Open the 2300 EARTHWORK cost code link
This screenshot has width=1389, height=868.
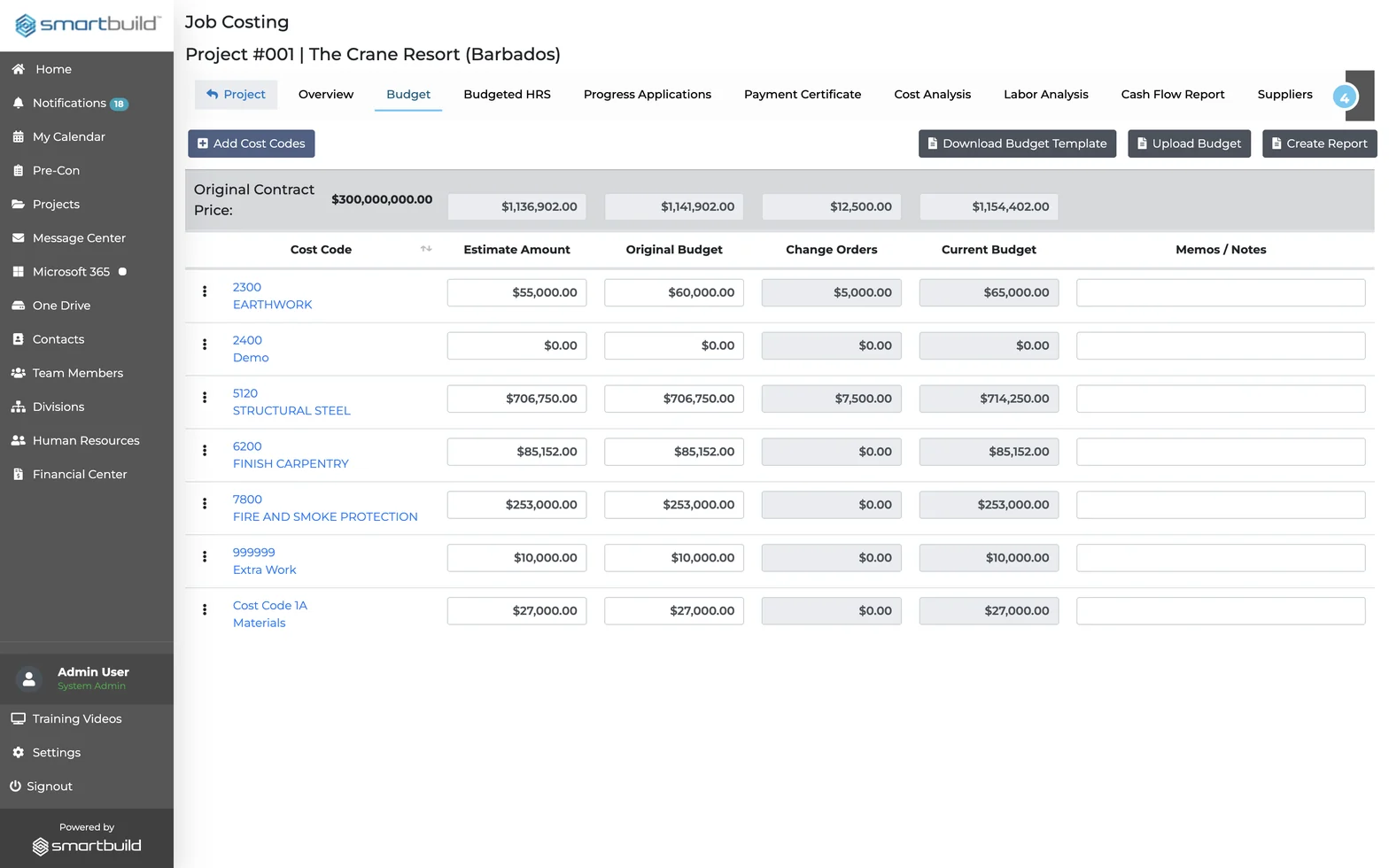point(273,296)
